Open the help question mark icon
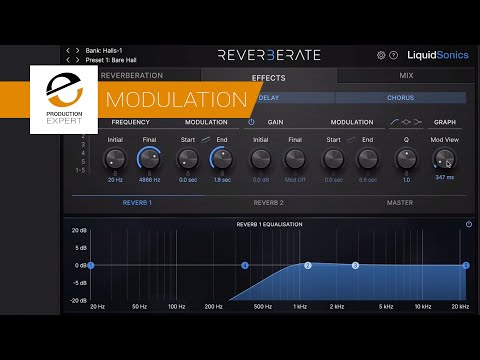 [x=394, y=55]
